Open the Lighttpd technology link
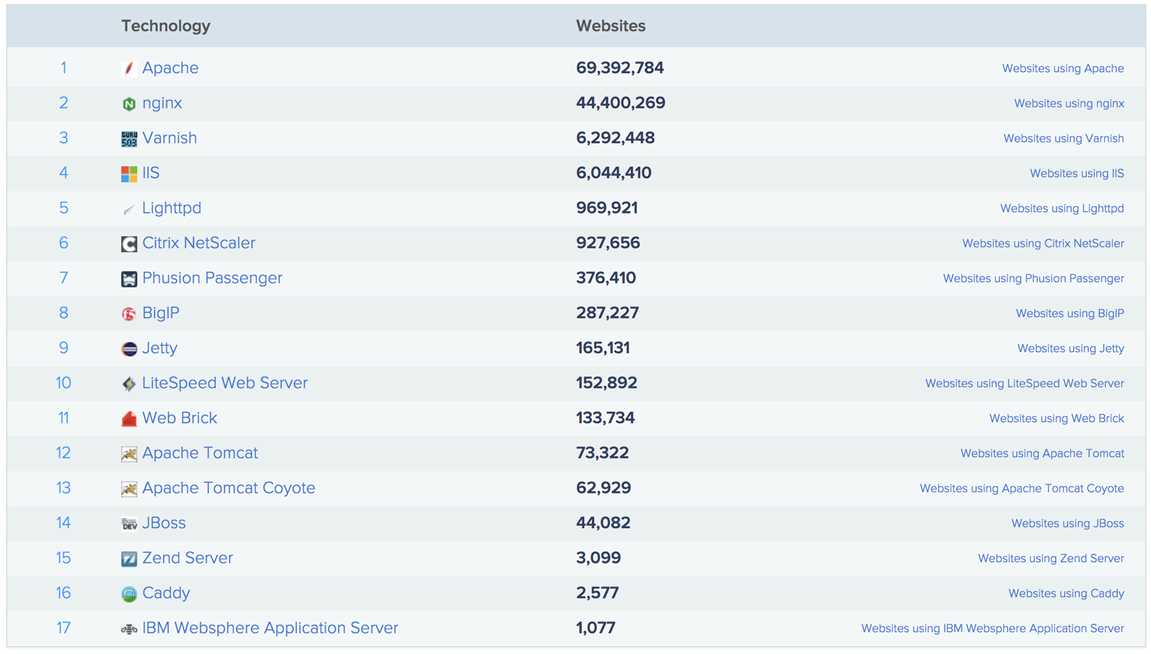1151x654 pixels. coord(172,208)
